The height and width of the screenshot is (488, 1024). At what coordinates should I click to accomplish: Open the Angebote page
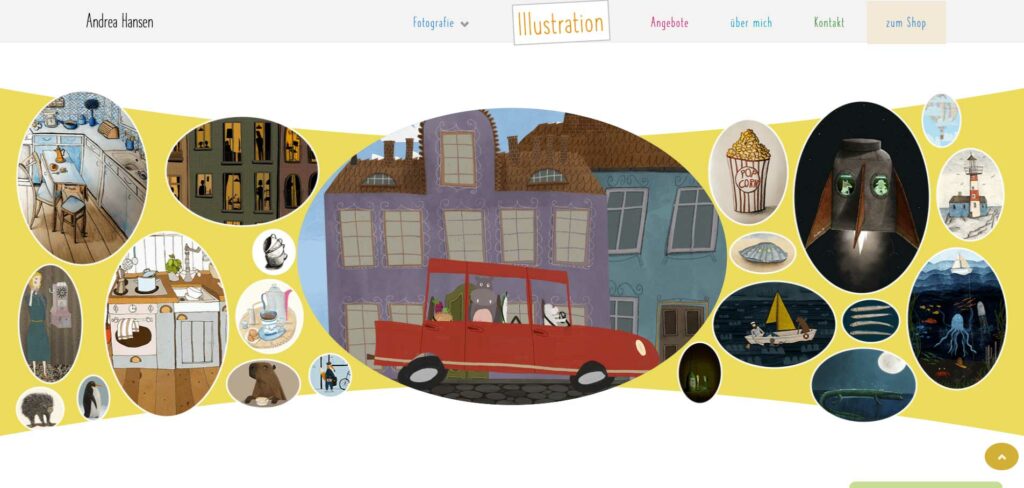[x=669, y=23]
